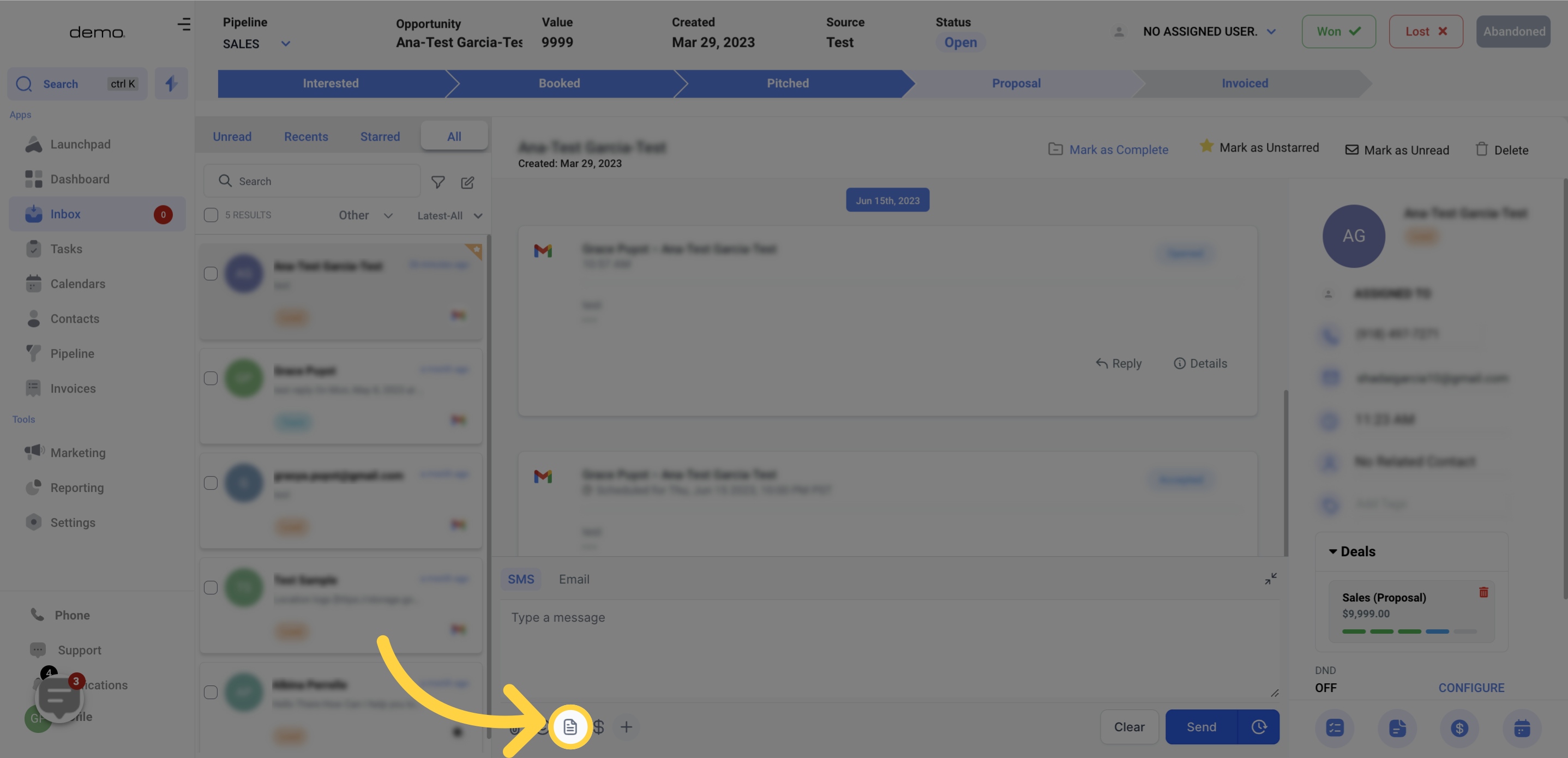
Task: Mark opportunity as Won
Action: [x=1338, y=32]
